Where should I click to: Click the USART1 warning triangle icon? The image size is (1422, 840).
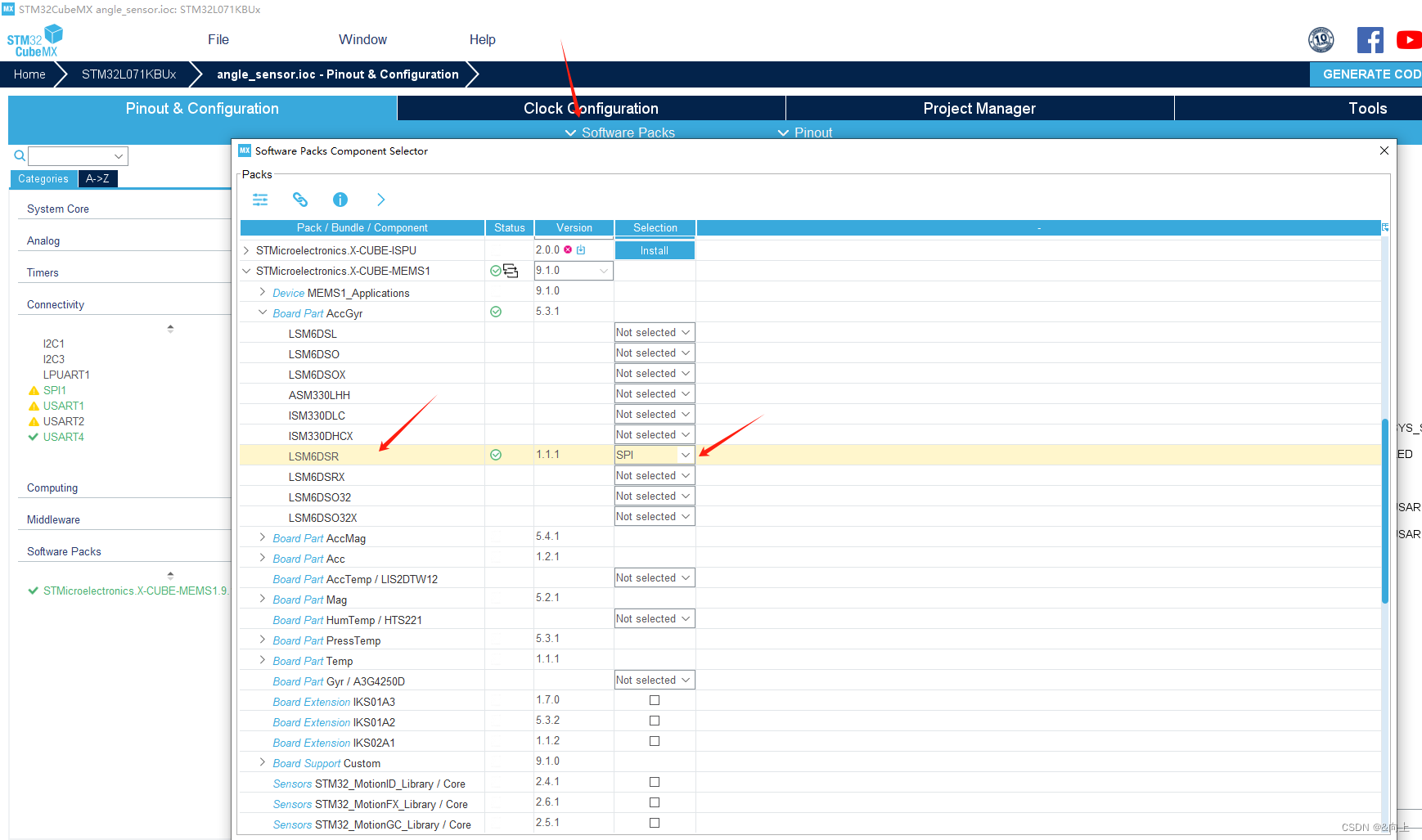(x=34, y=407)
